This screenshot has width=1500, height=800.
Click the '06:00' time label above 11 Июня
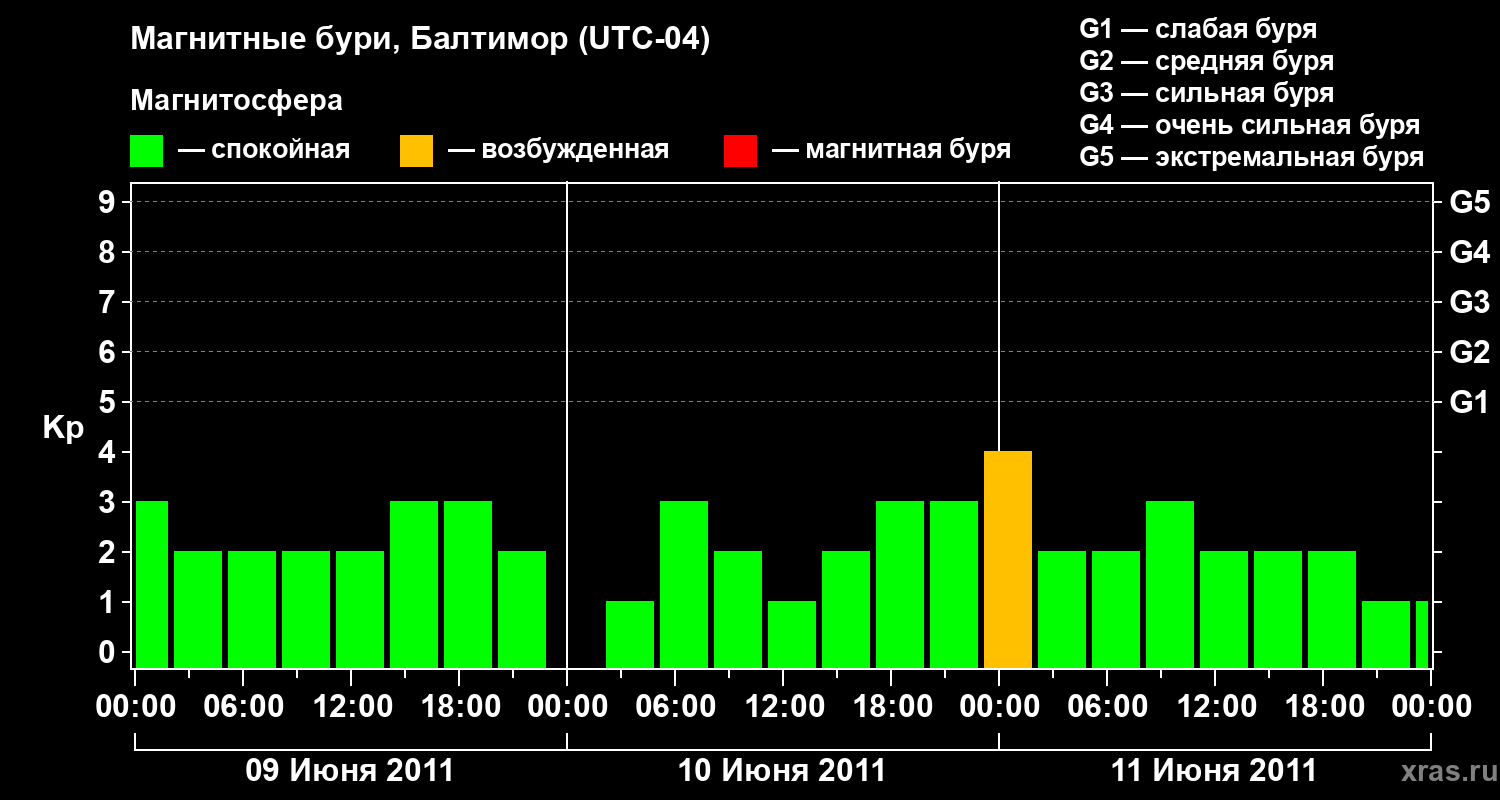coord(1107,707)
